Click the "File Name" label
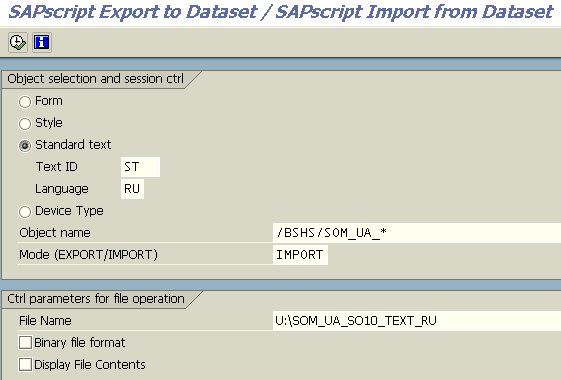 pos(45,321)
